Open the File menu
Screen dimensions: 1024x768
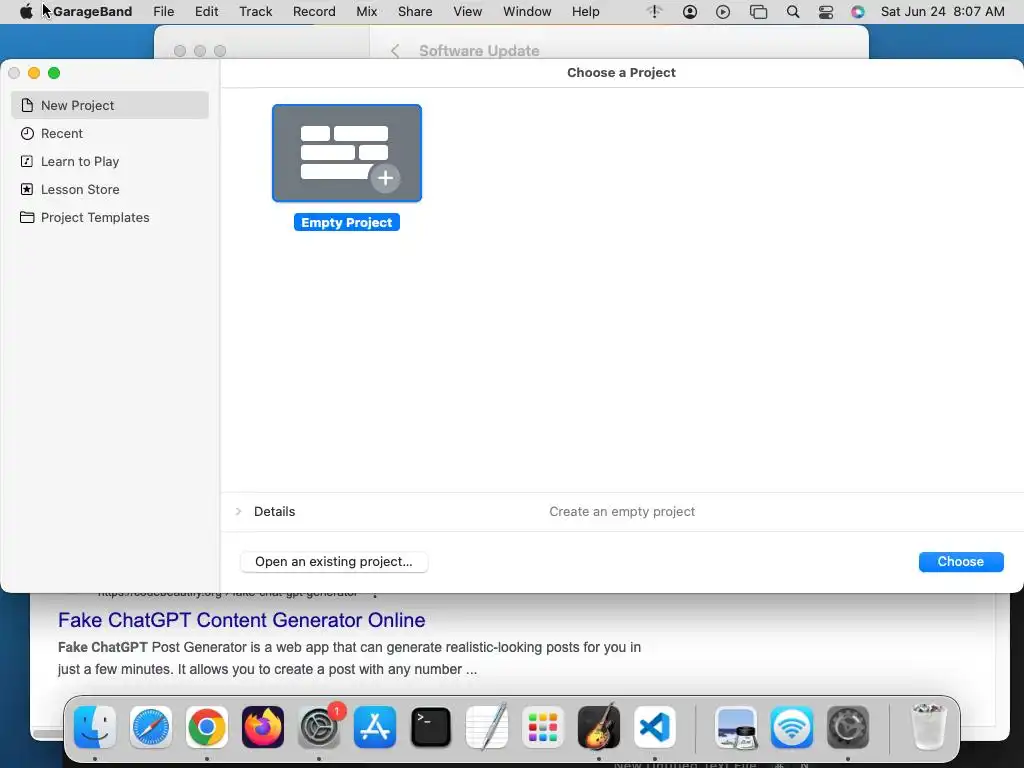point(163,12)
